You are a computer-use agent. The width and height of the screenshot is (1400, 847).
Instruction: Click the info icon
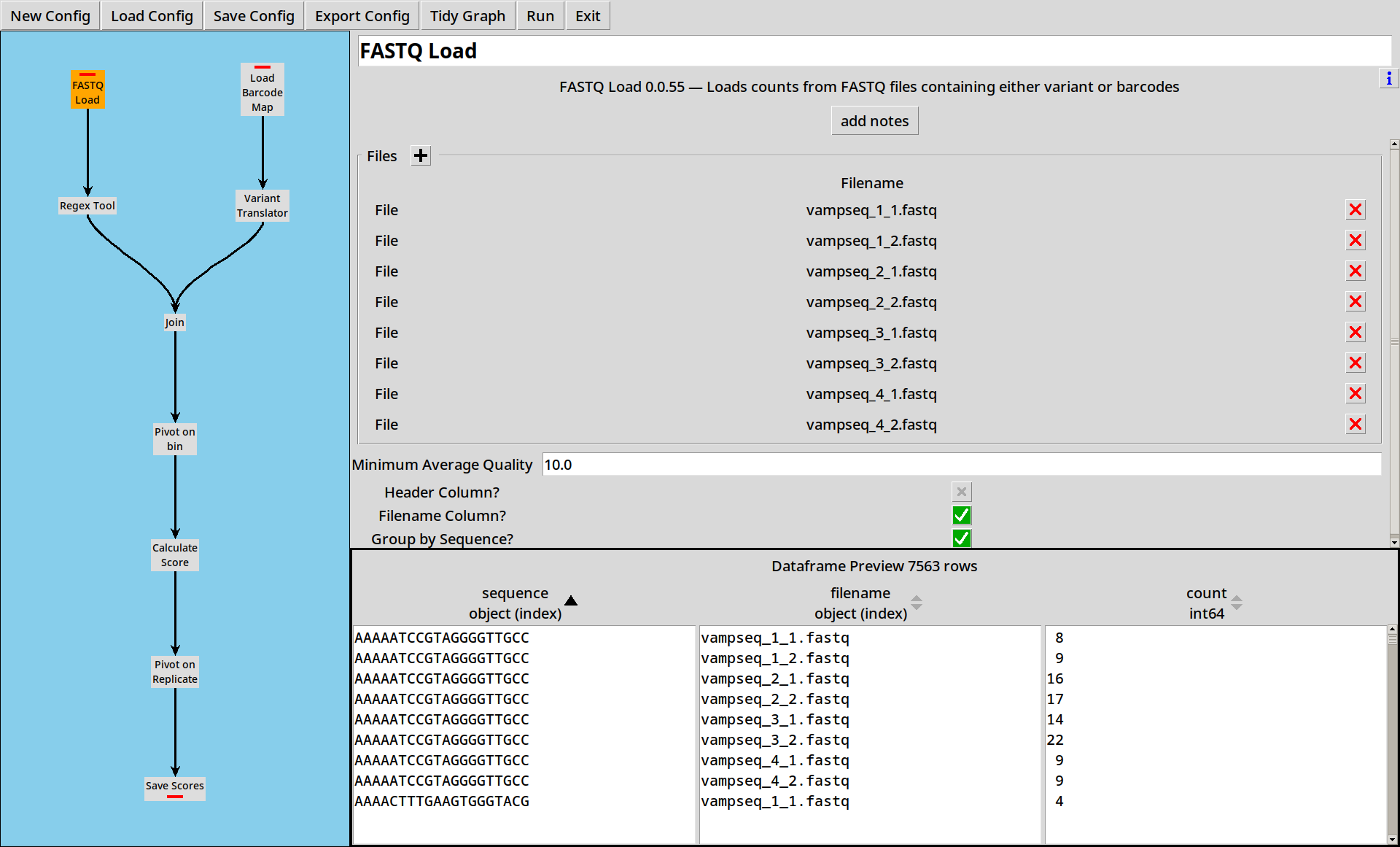(1389, 78)
